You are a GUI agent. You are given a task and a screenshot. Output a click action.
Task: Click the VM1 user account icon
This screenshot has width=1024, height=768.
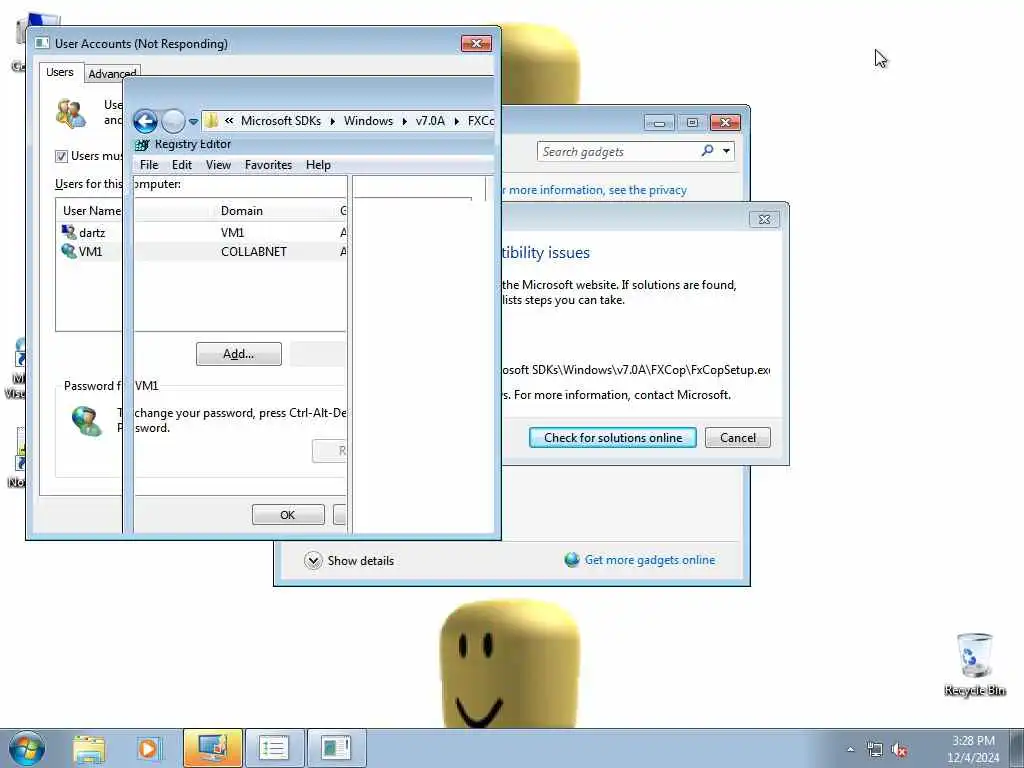coord(69,251)
